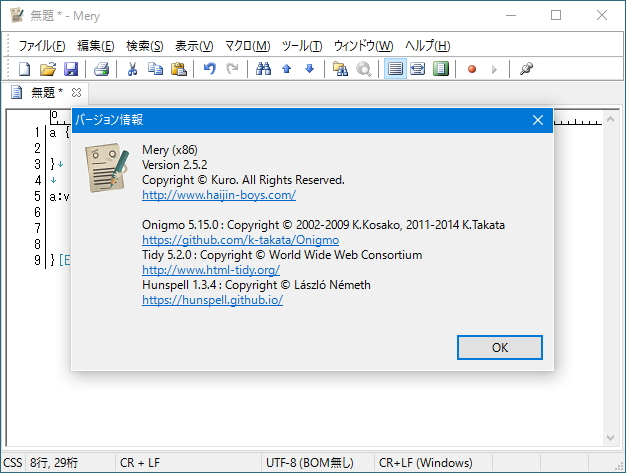Open the ツール(T) menu
The image size is (626, 473).
(x=302, y=46)
